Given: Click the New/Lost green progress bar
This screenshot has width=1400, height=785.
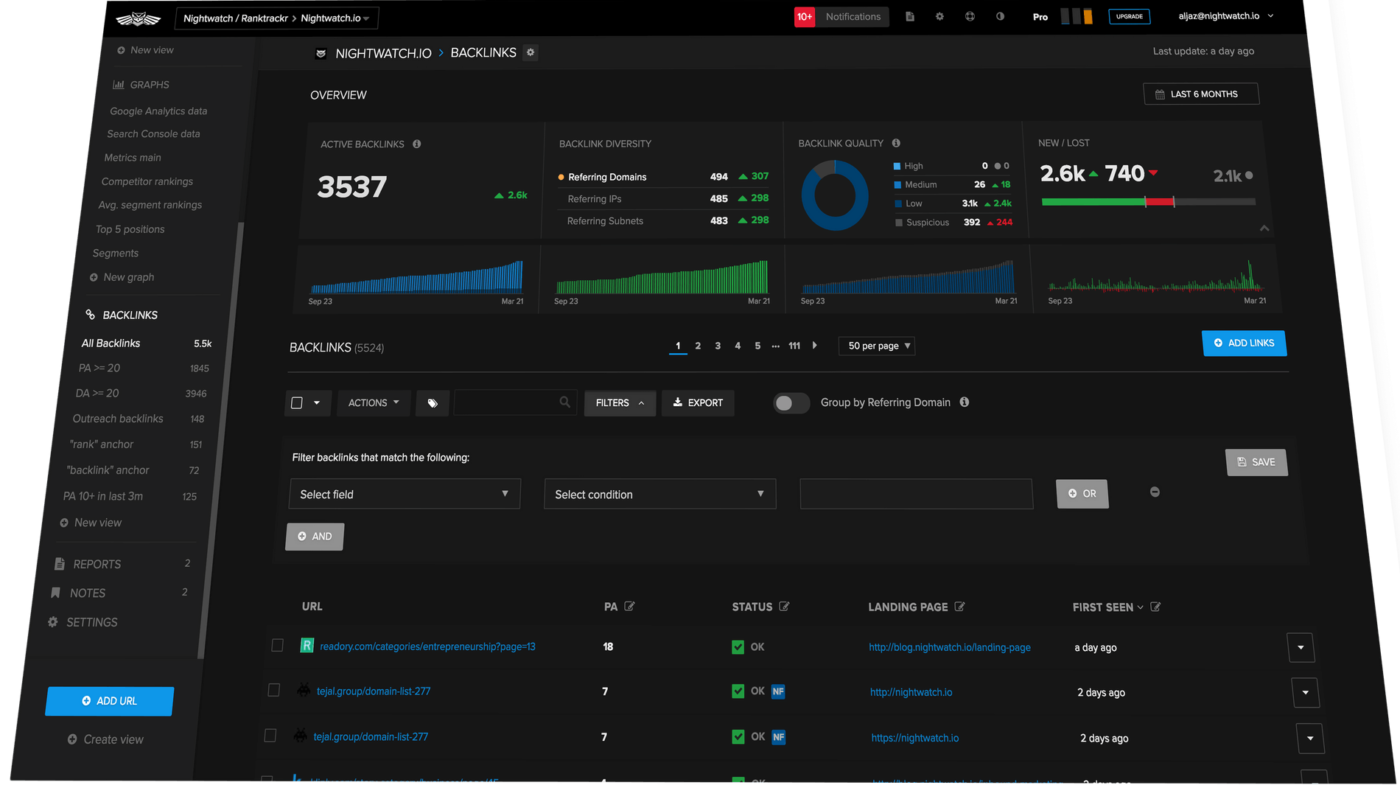Looking at the screenshot, I should click(1092, 202).
